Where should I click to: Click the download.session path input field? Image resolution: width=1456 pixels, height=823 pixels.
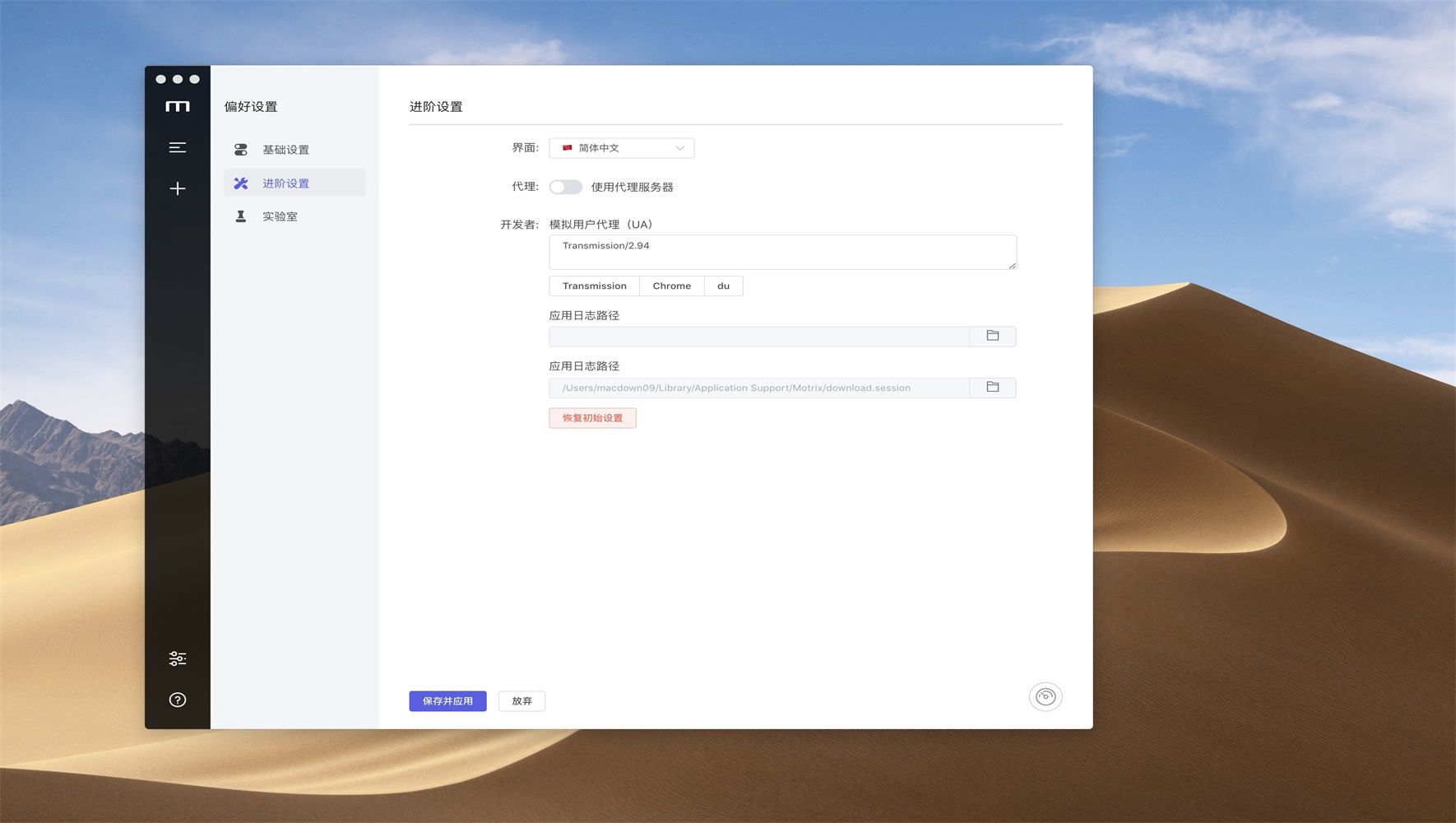click(x=759, y=388)
